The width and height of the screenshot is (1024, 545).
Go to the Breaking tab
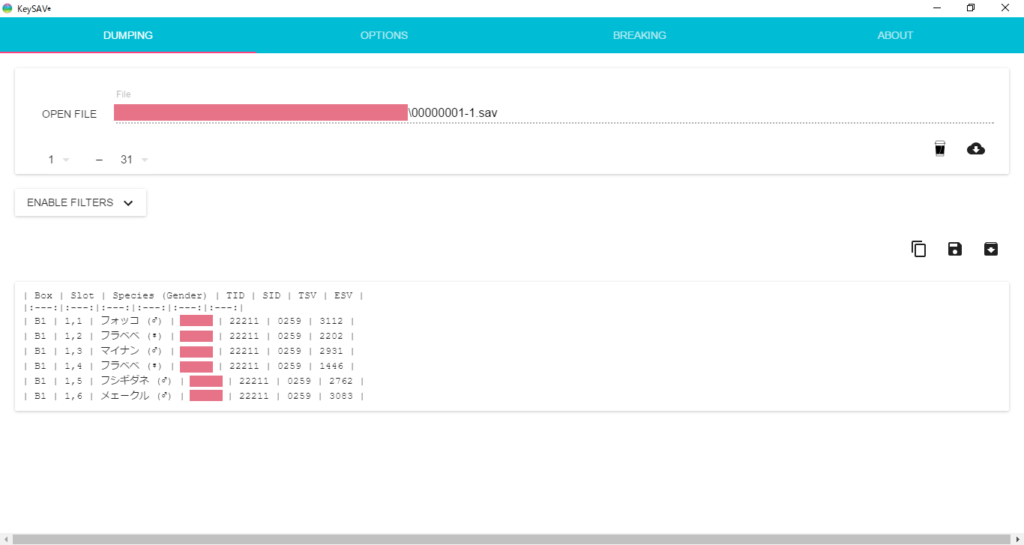[639, 35]
